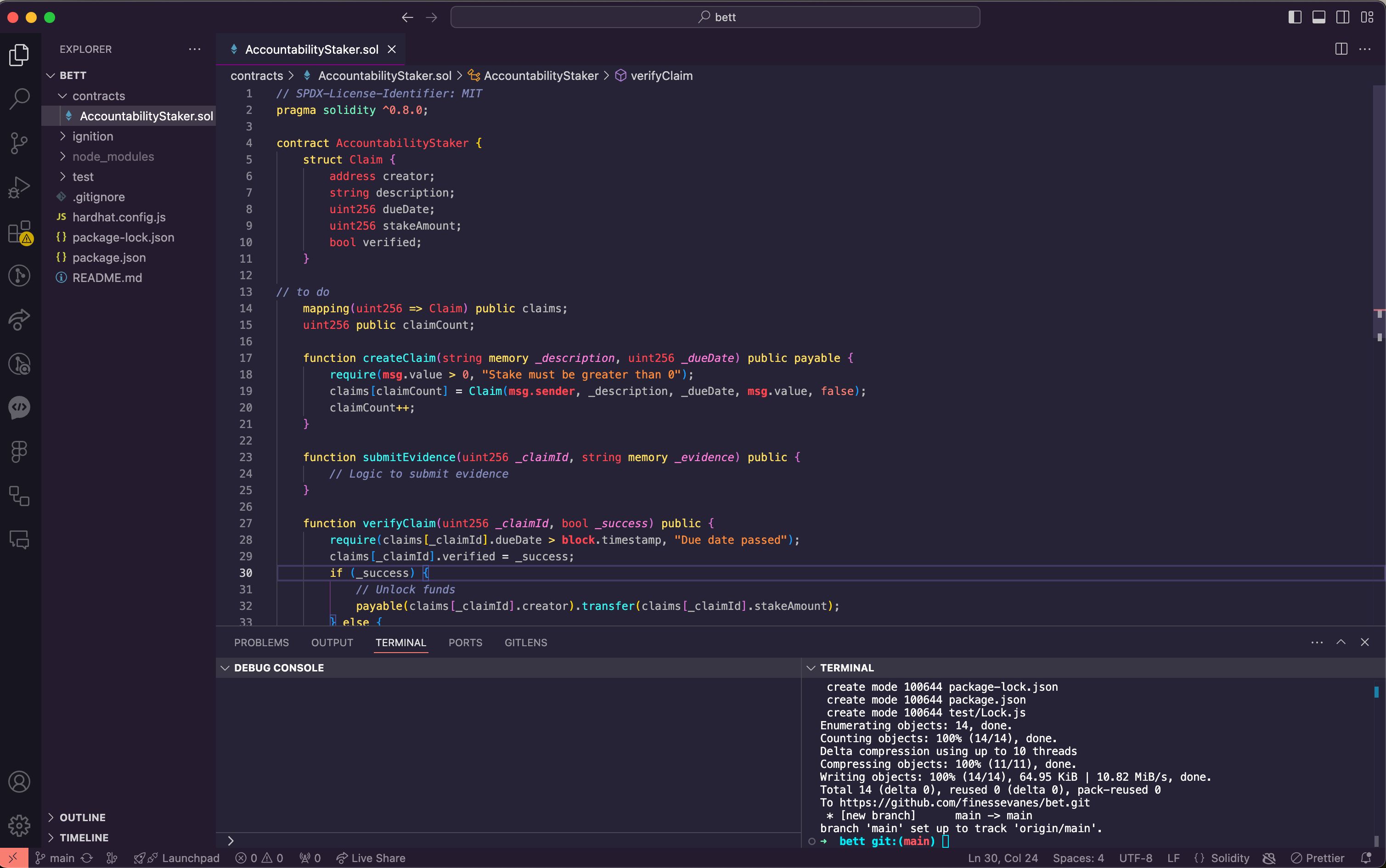
Task: Expand the OUTLINE section
Action: pyautogui.click(x=82, y=817)
